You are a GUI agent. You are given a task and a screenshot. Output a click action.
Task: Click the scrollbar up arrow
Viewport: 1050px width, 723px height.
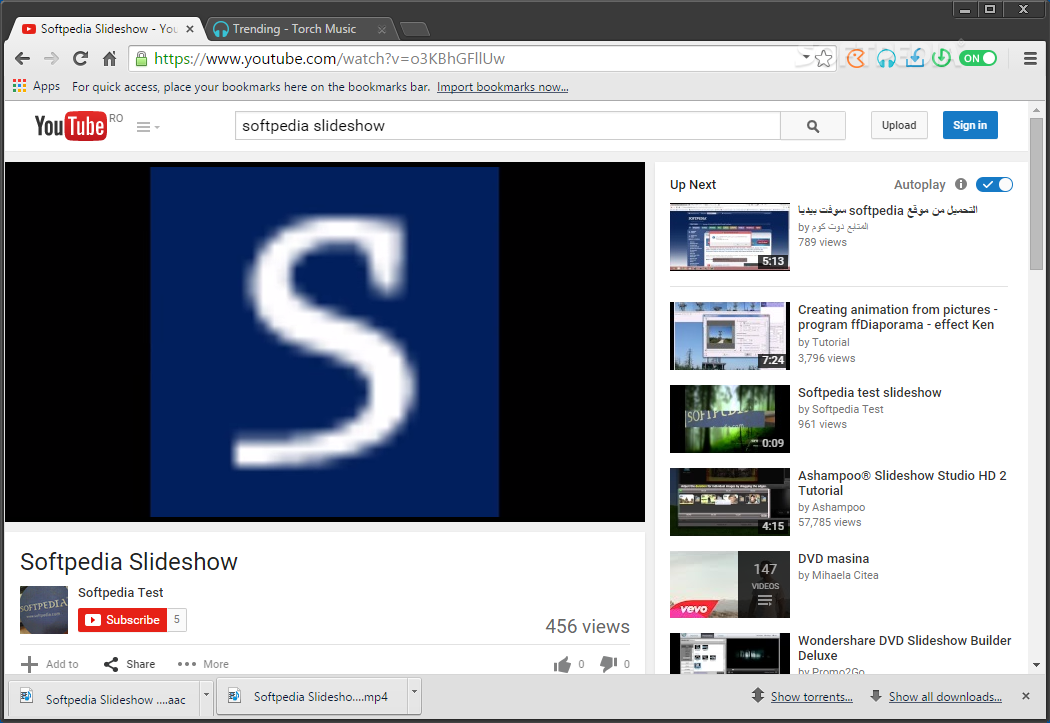click(x=1036, y=110)
